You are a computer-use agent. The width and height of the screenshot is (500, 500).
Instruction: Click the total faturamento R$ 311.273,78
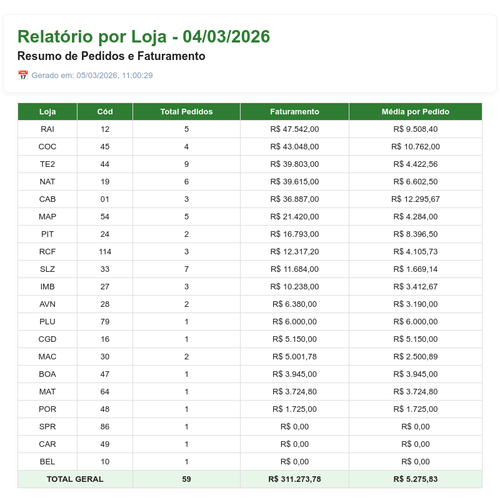(x=295, y=479)
